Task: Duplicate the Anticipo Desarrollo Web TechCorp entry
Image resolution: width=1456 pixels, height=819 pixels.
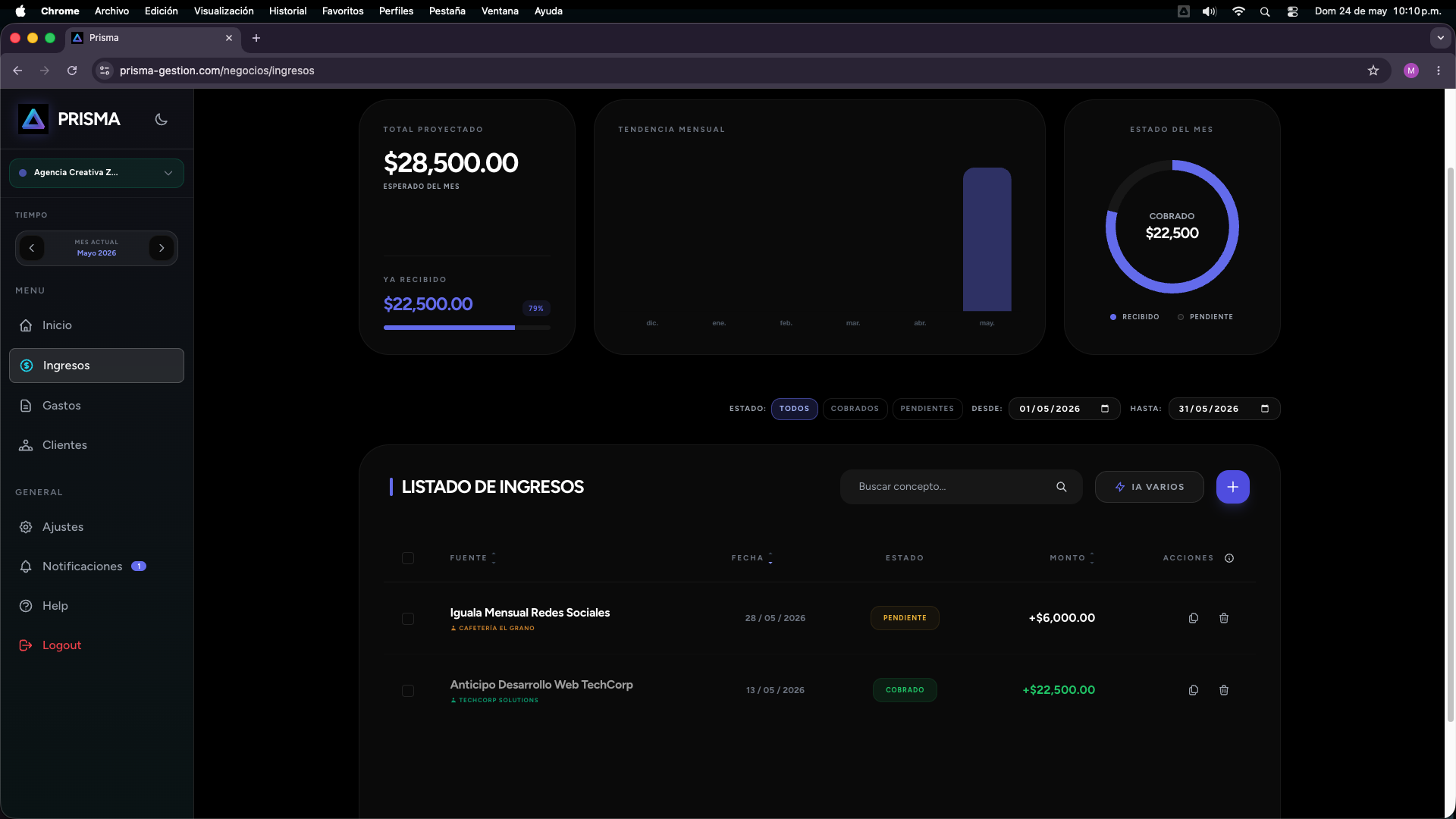Action: coord(1194,690)
